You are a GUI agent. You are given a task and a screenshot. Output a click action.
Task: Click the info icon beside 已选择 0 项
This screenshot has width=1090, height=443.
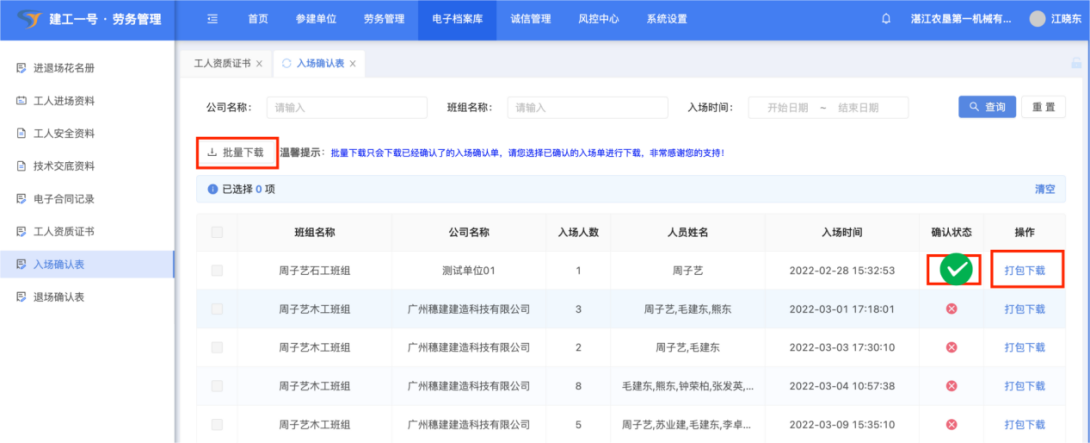click(212, 189)
